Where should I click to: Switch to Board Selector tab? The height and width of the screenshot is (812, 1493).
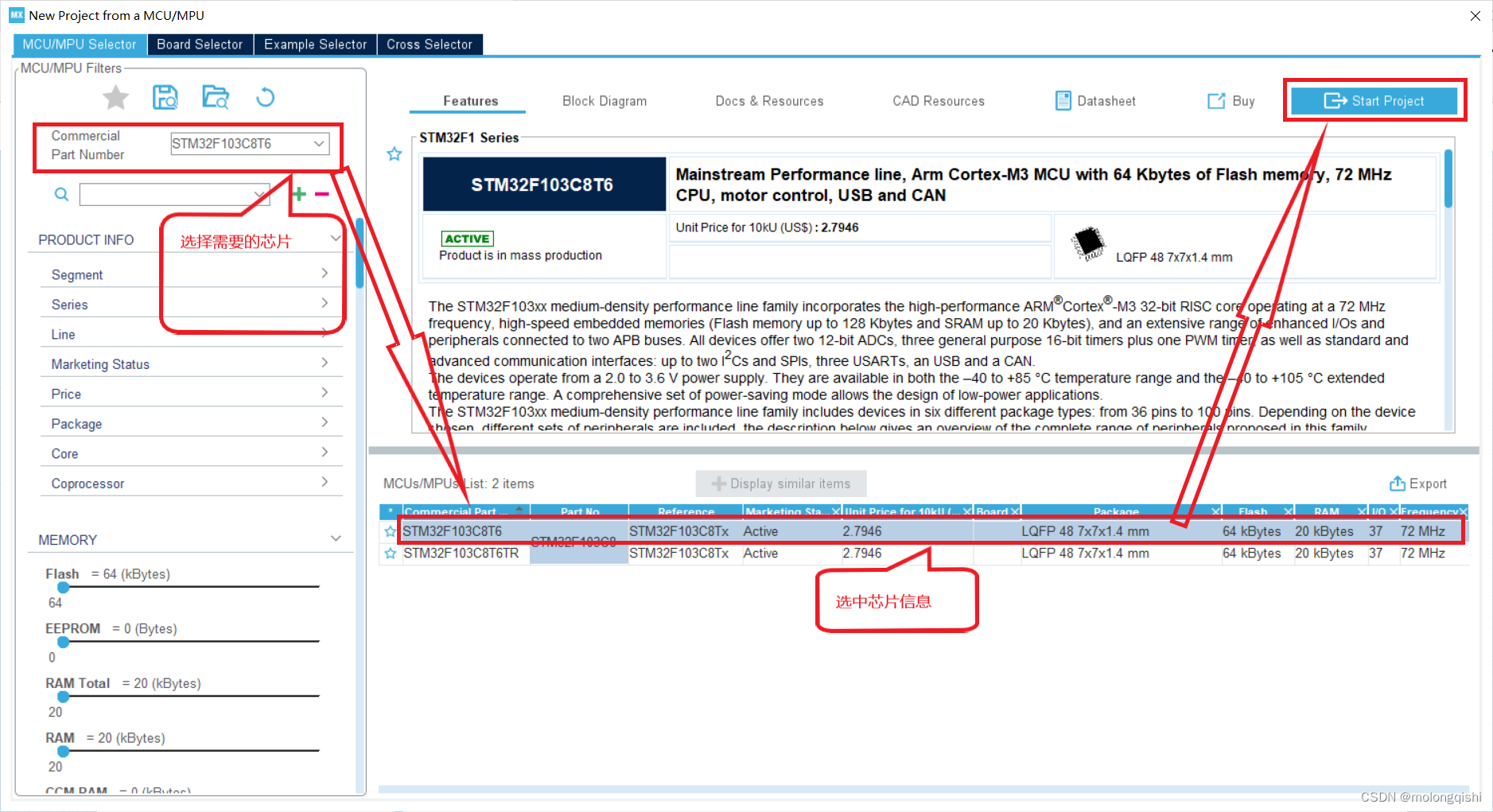point(200,45)
